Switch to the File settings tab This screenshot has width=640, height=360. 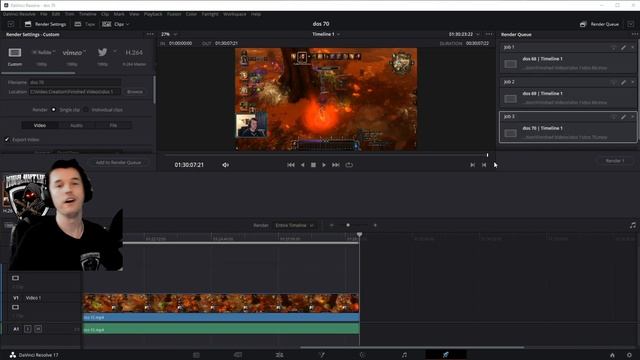click(x=113, y=125)
